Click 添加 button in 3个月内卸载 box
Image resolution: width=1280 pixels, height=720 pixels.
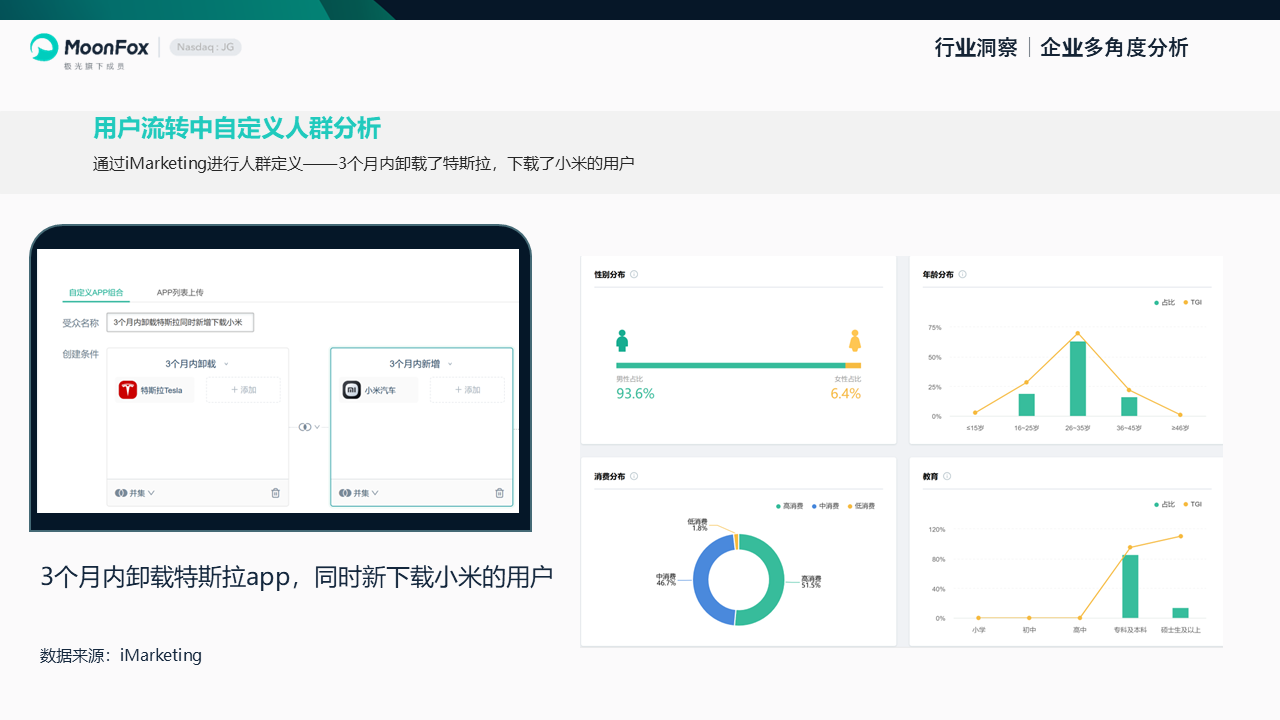(x=243, y=390)
